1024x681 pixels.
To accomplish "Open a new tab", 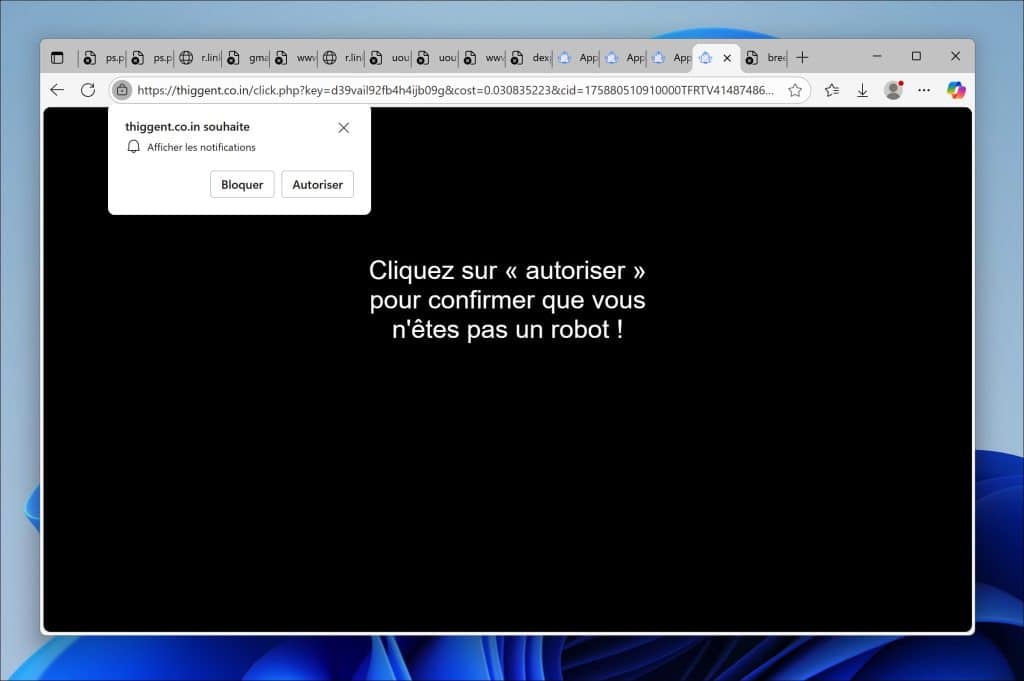I will pos(802,58).
